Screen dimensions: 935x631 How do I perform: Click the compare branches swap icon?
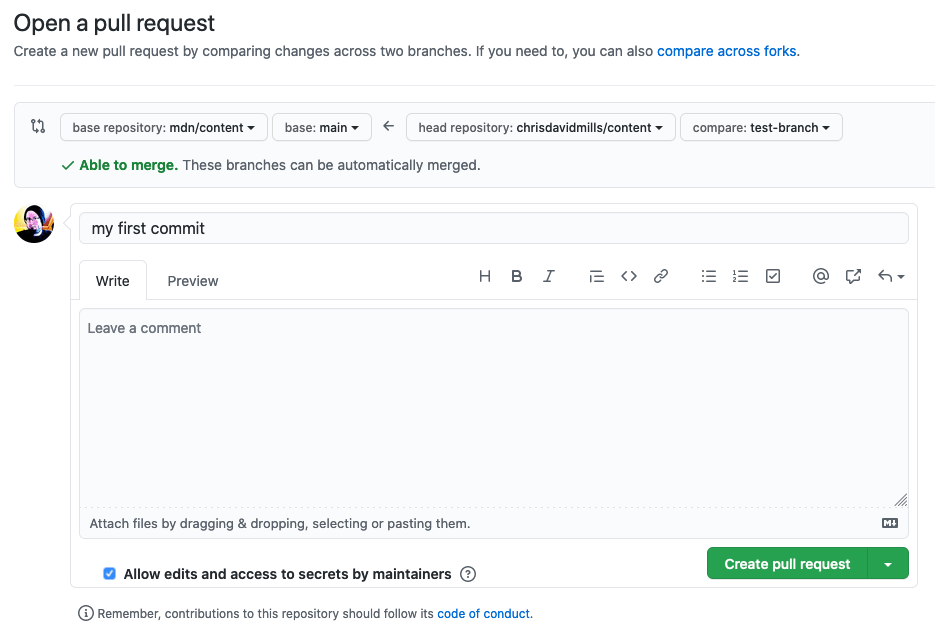pos(38,126)
